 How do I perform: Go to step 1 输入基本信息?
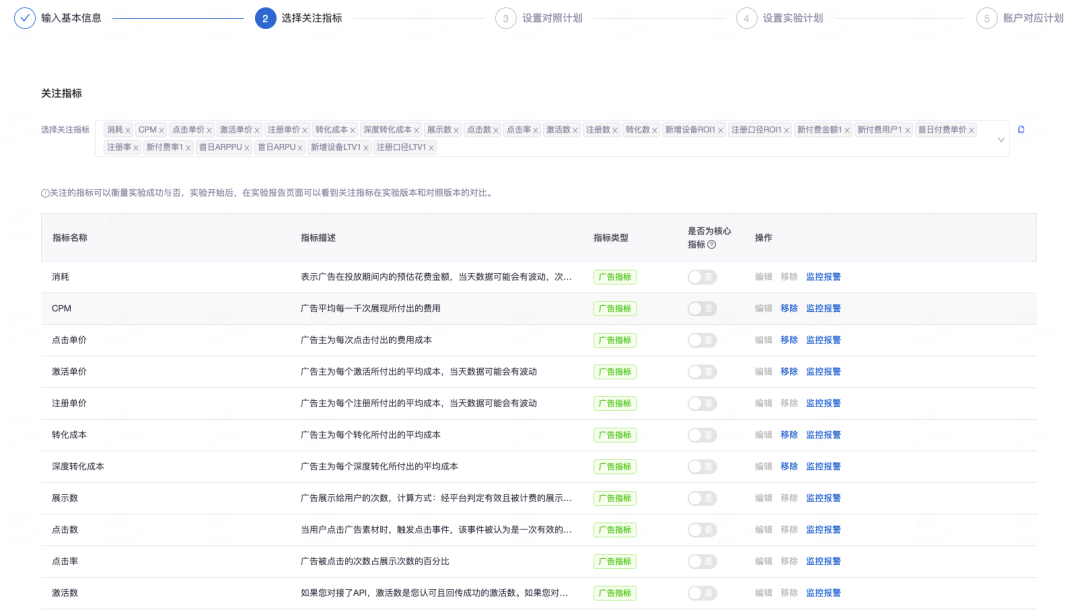pyautogui.click(x=58, y=18)
